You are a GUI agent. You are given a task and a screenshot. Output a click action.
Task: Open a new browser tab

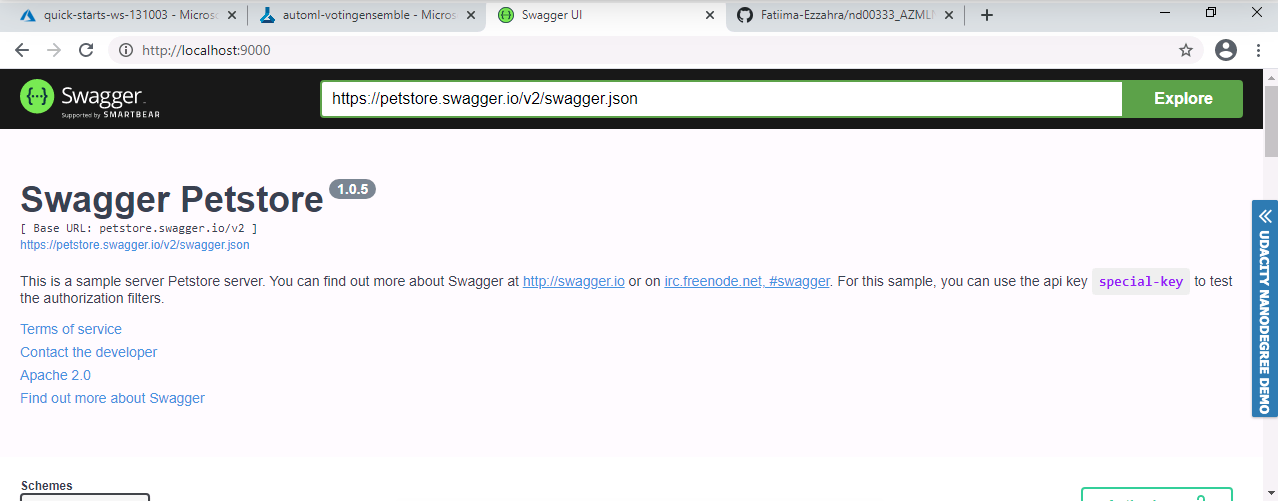[987, 15]
